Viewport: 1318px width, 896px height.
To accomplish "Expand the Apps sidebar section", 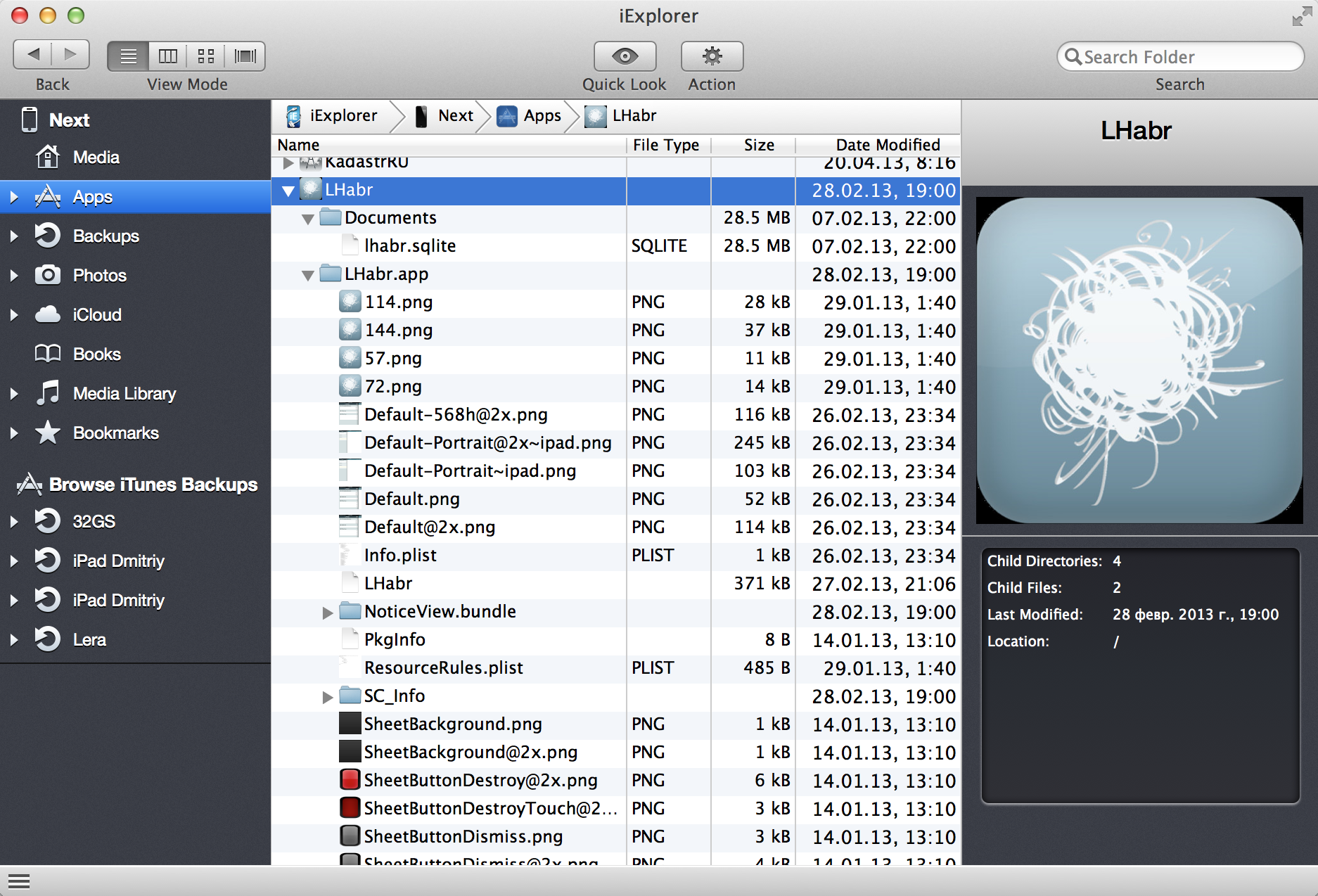I will (x=13, y=197).
